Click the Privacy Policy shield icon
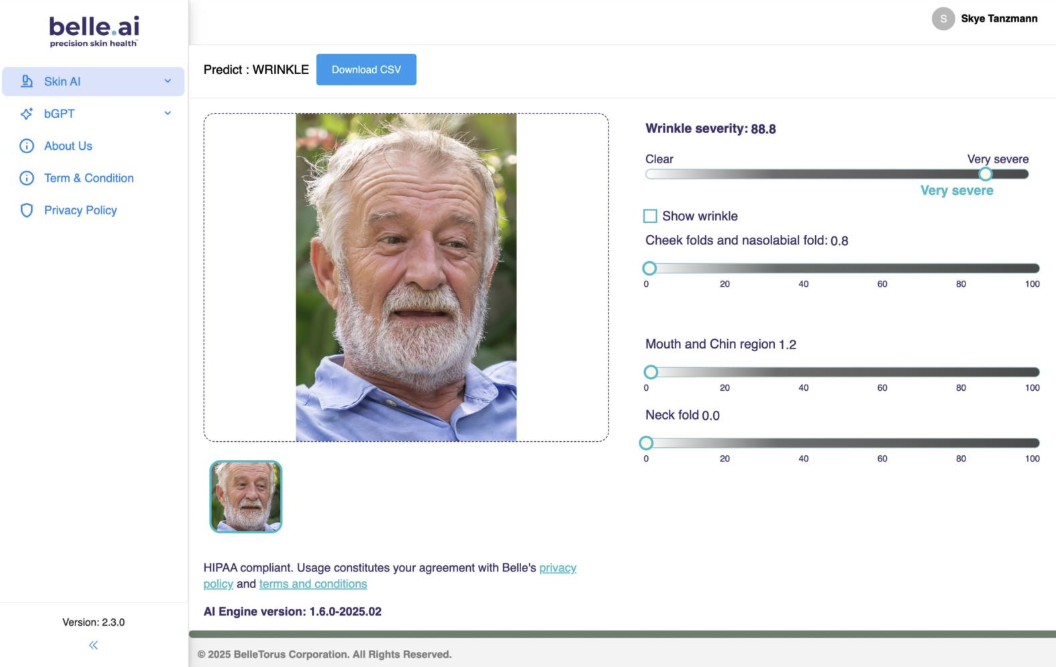The width and height of the screenshot is (1056, 667). point(27,210)
